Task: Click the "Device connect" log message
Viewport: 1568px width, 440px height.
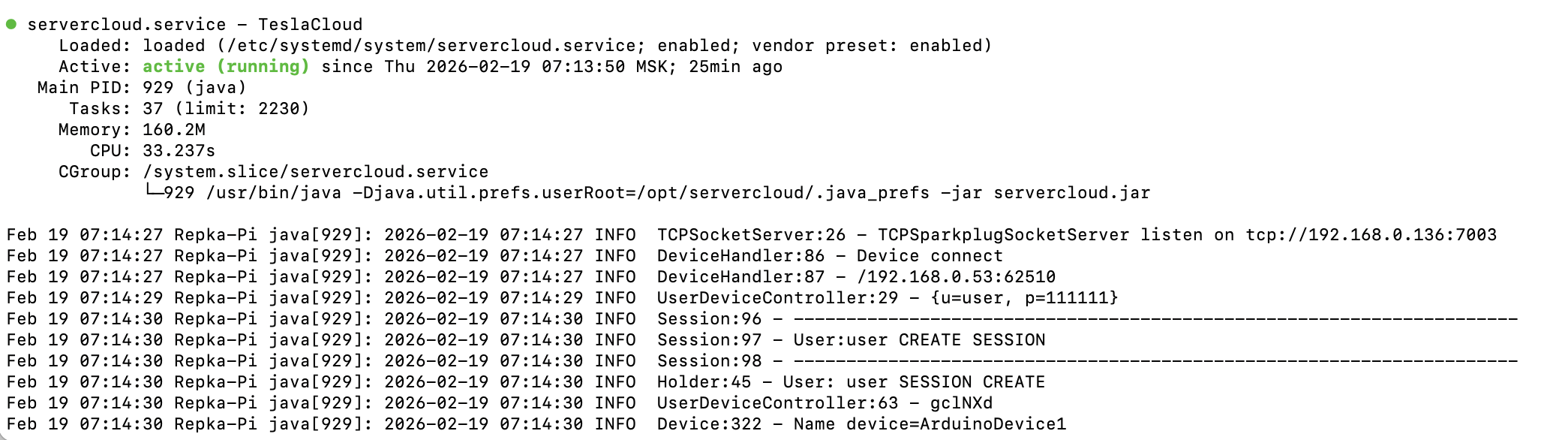Action: [930, 255]
